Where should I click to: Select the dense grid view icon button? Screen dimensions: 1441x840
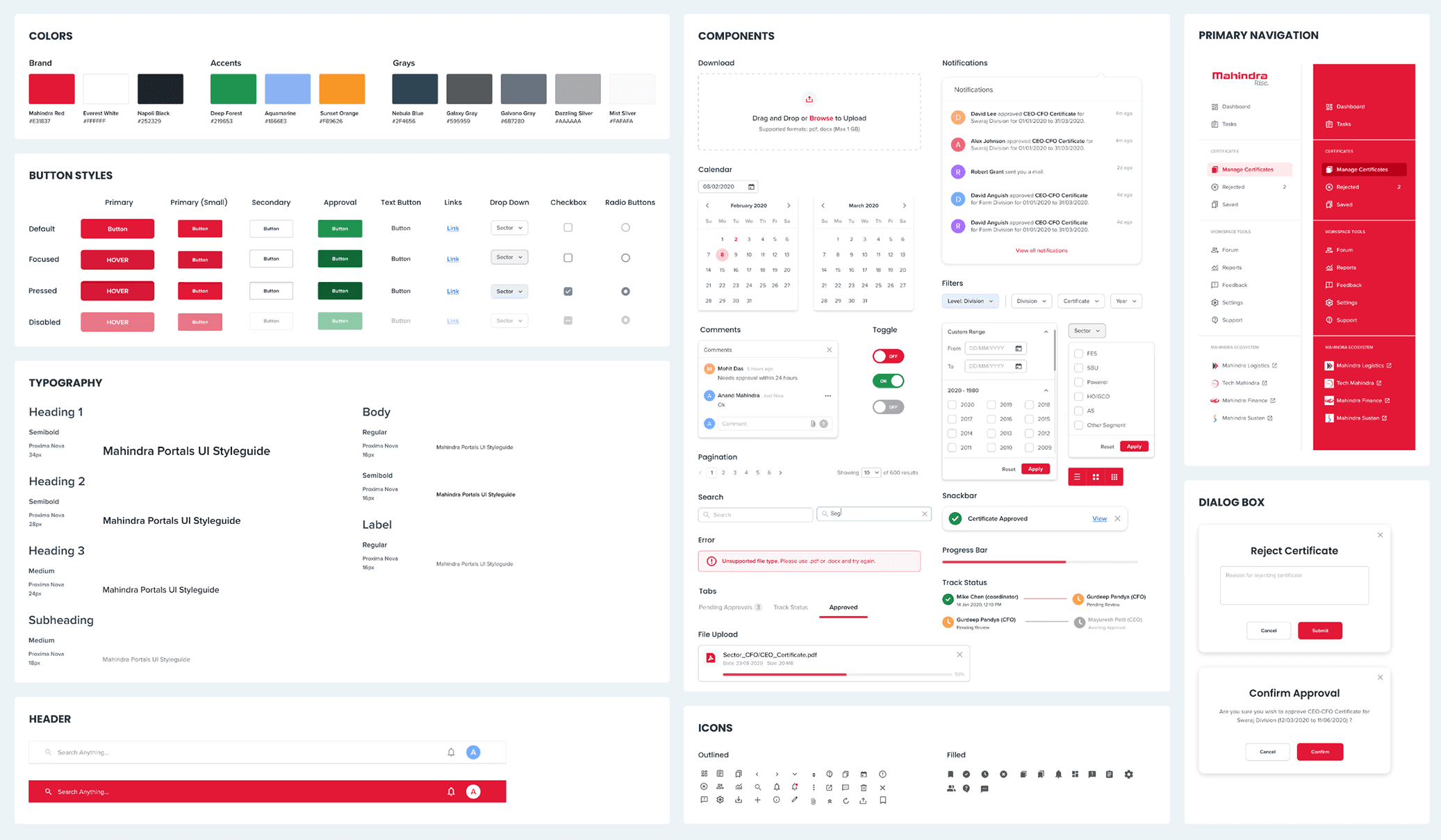pyautogui.click(x=1114, y=477)
